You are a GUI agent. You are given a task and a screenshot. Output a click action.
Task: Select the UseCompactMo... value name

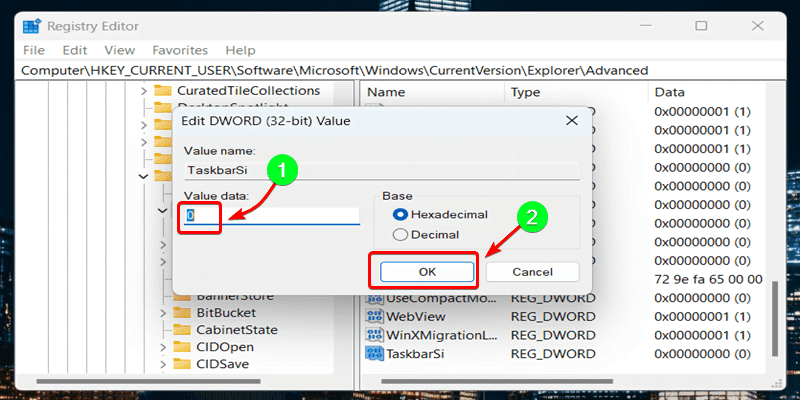[440, 298]
